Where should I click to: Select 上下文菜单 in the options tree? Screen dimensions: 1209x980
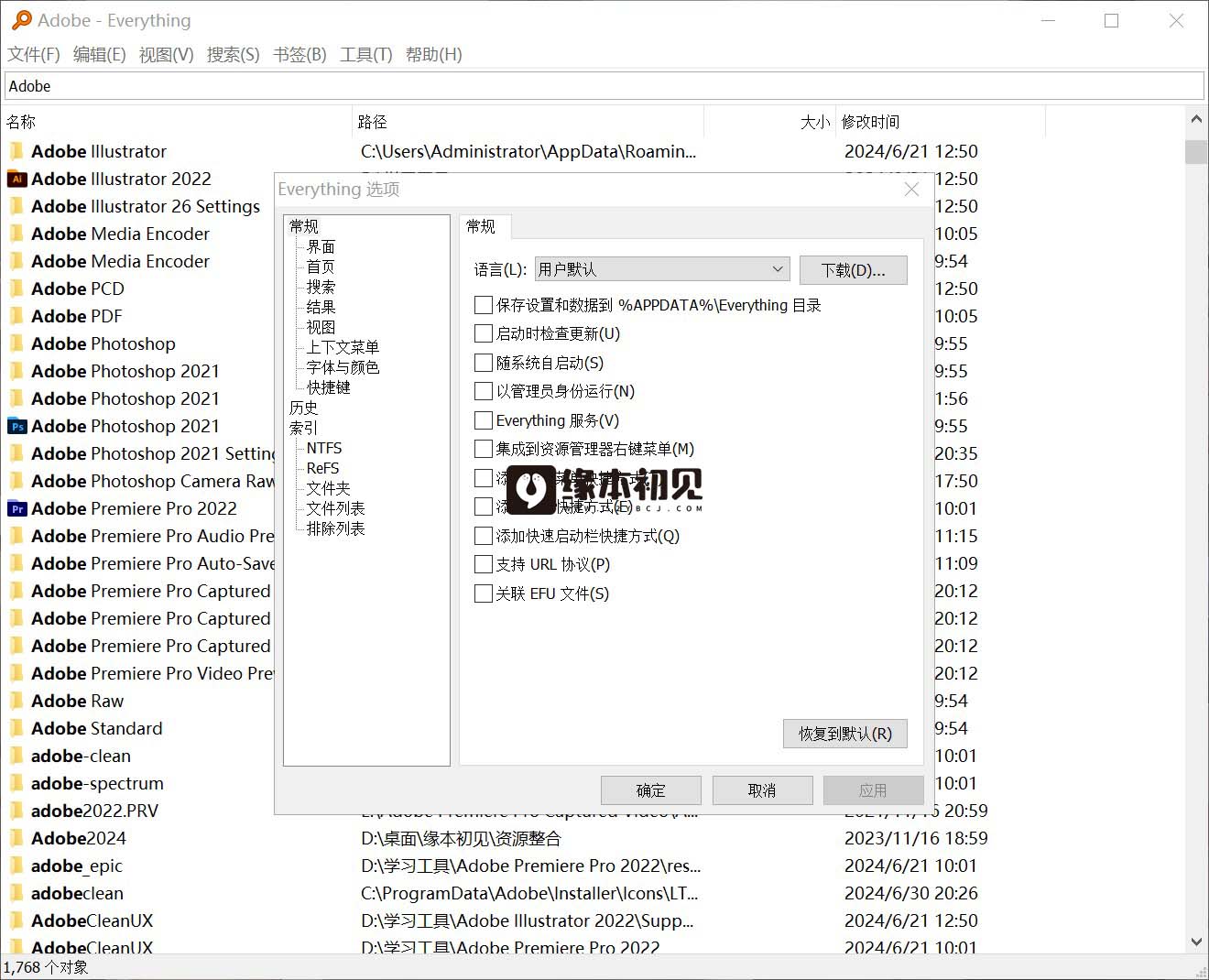pyautogui.click(x=343, y=347)
